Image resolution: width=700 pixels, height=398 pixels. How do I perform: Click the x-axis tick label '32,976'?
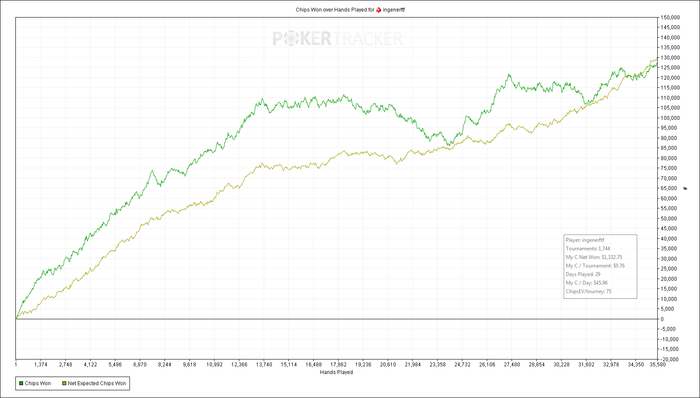(x=612, y=365)
